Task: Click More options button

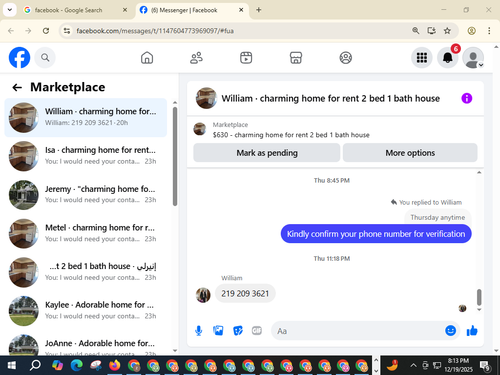Action: click(410, 153)
